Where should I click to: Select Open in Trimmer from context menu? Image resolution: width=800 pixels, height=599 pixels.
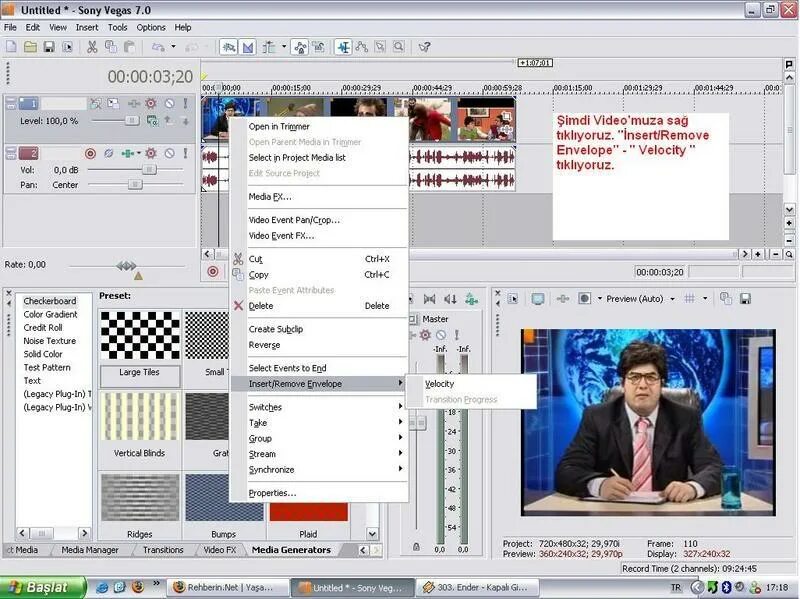tap(279, 127)
